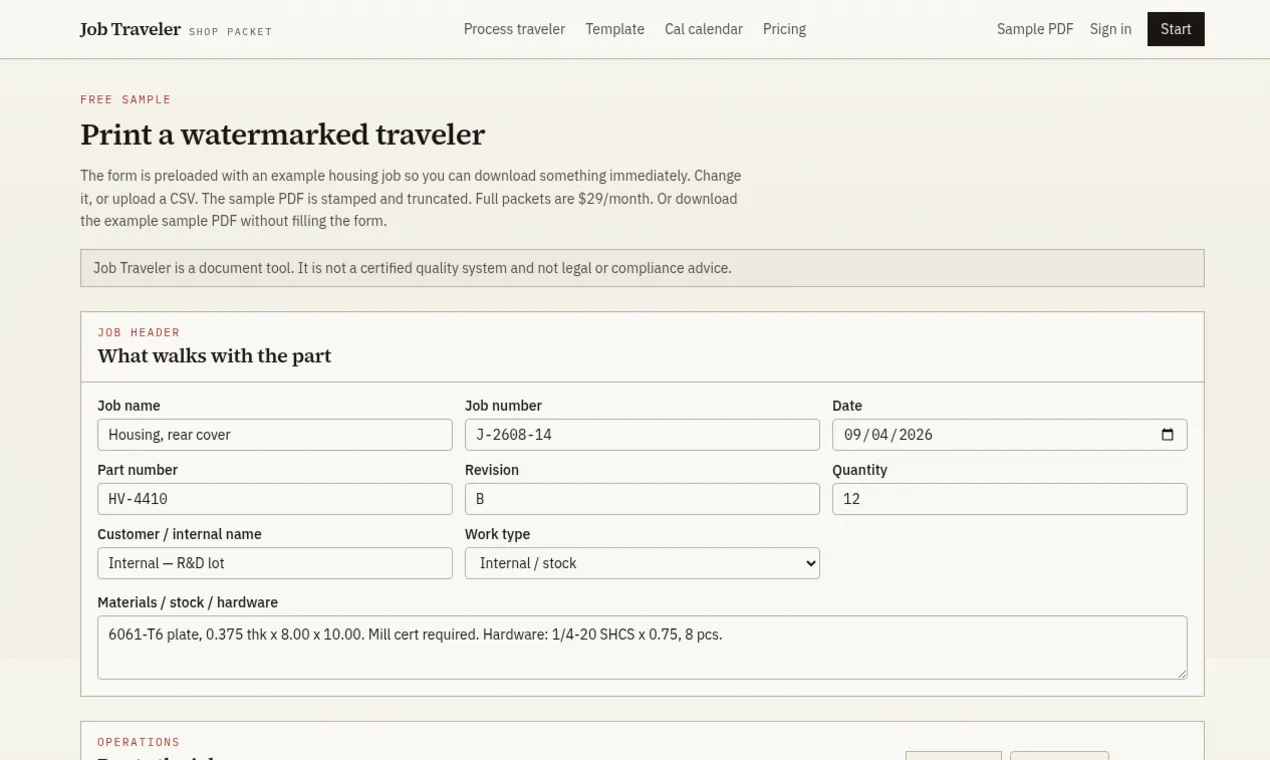
Task: Click the Materials / stock / hardware textarea
Action: (642, 648)
